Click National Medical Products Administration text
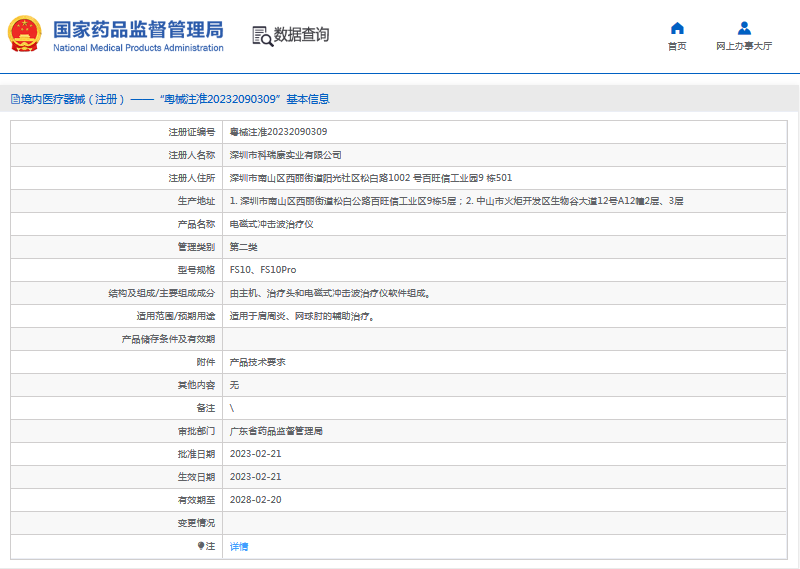 (x=138, y=47)
